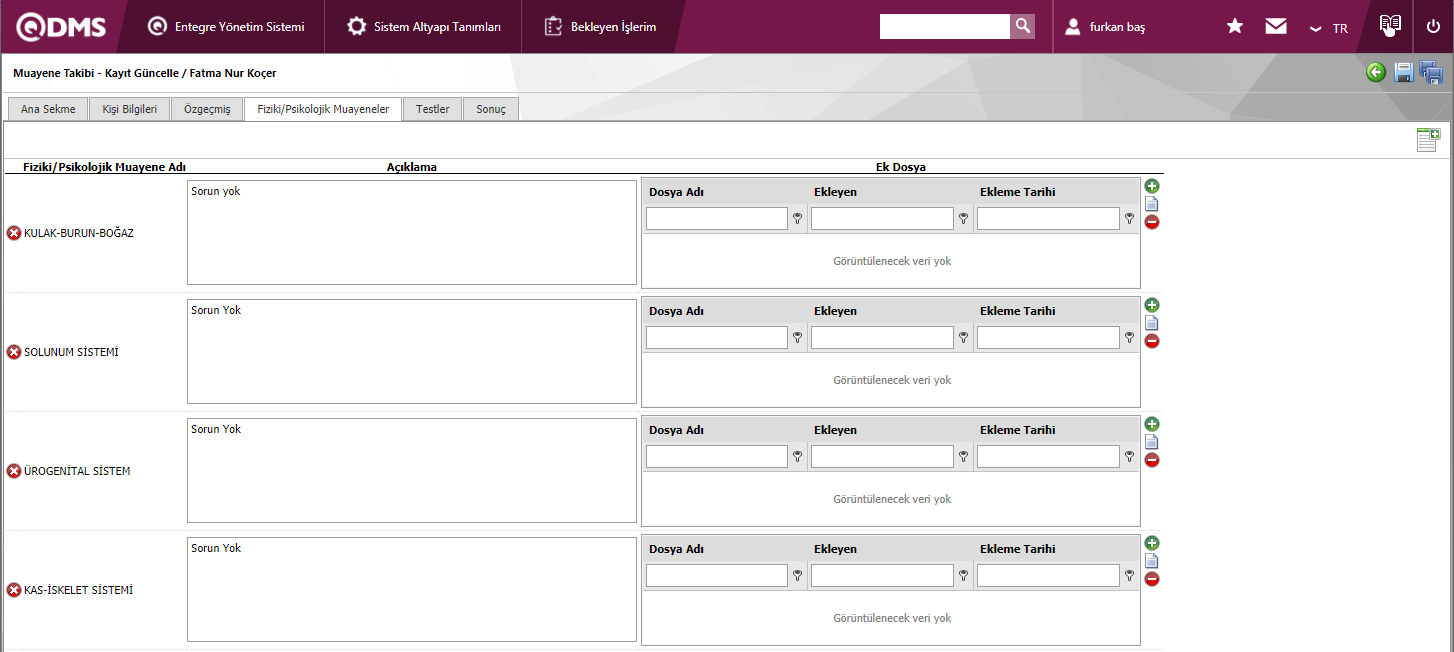The height and width of the screenshot is (652, 1454).
Task: Switch to the Testler tab
Action: 432,109
